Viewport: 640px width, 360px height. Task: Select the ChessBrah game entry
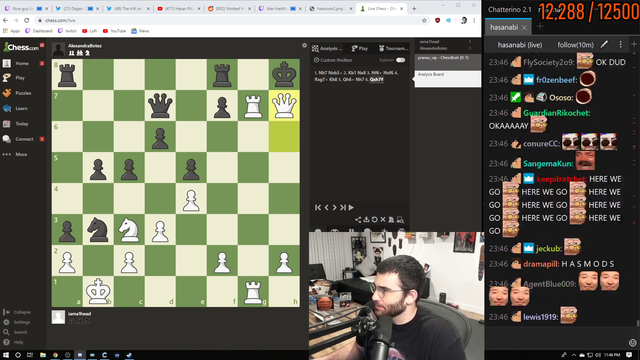tap(448, 62)
